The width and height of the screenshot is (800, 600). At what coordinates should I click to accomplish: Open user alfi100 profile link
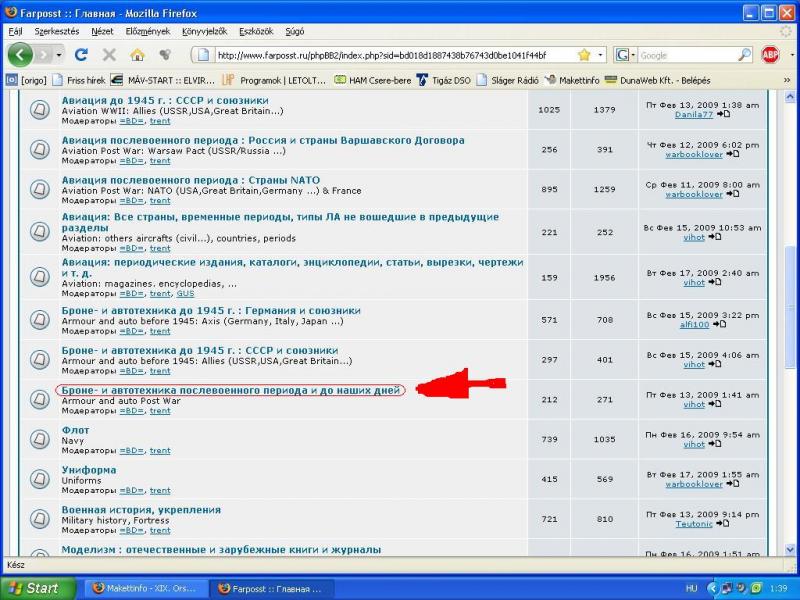click(694, 325)
